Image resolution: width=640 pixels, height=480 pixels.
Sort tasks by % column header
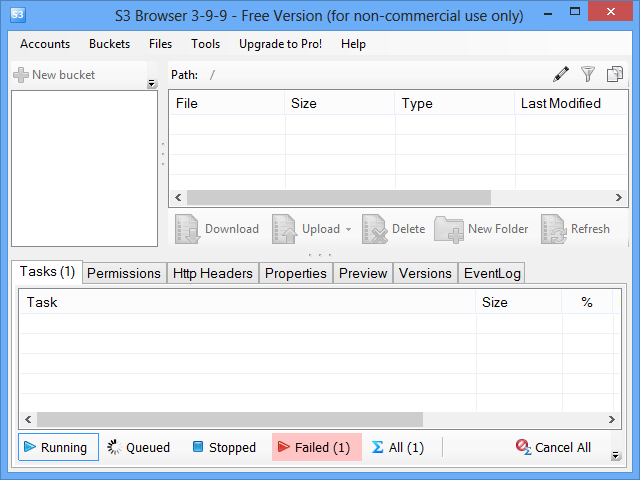[x=587, y=302]
